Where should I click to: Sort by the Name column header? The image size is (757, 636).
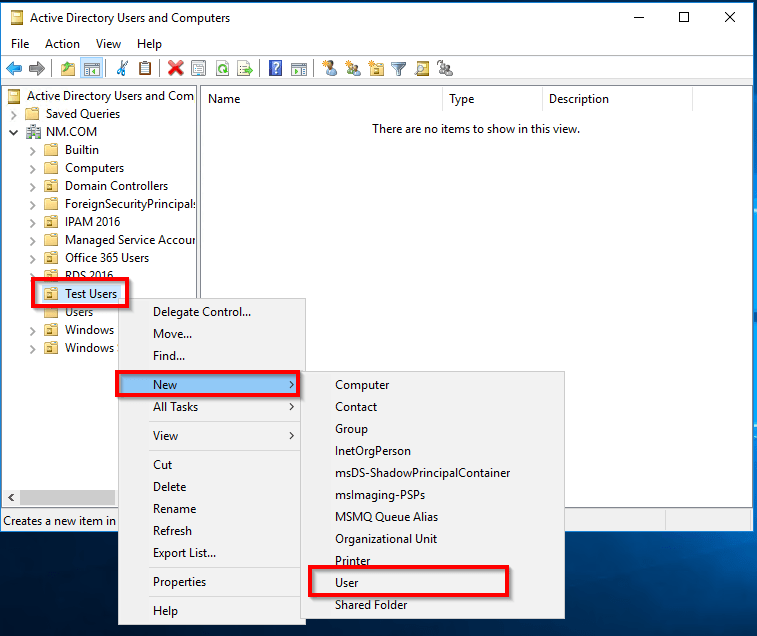322,99
